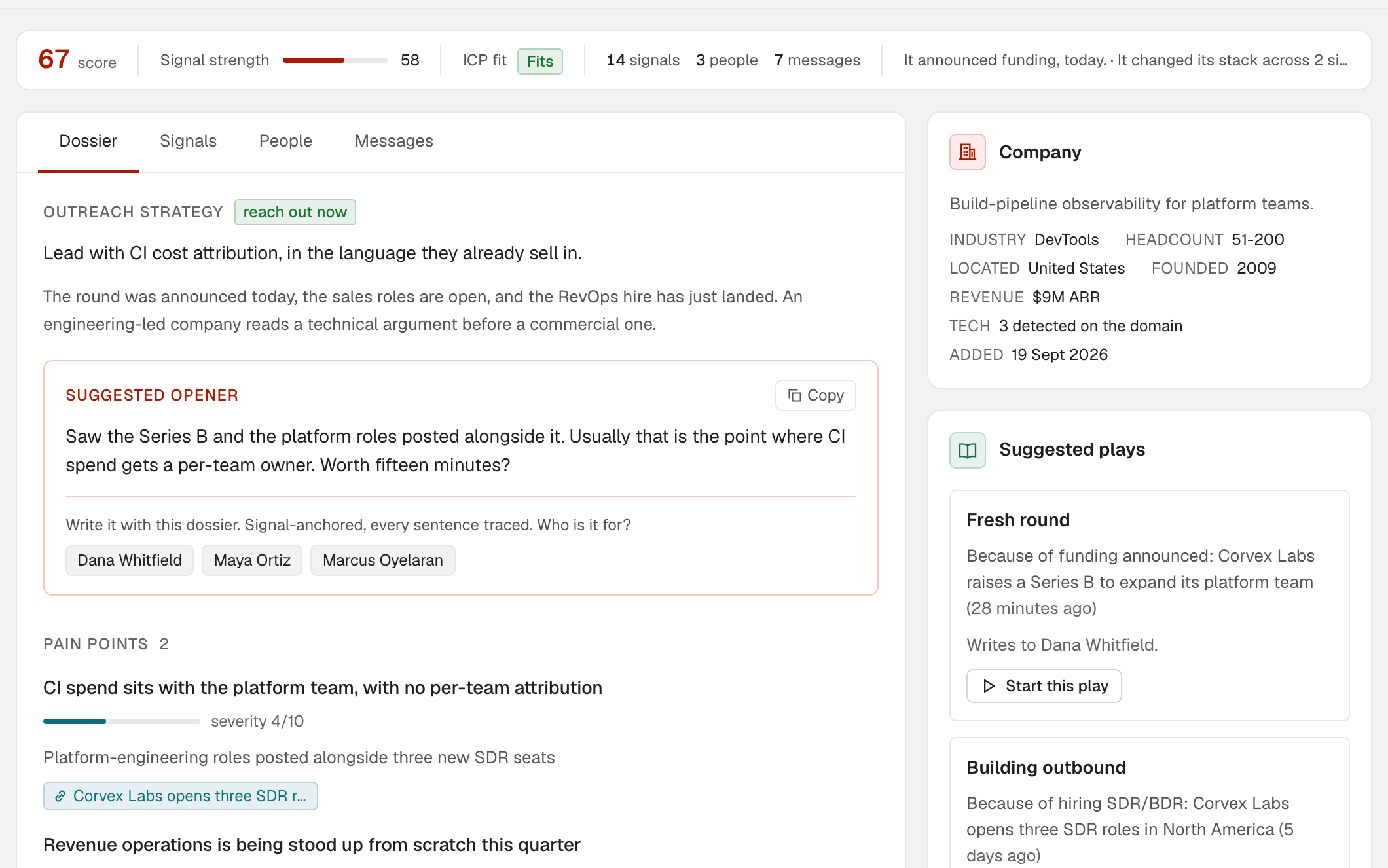Open the Signals tab

click(x=188, y=141)
